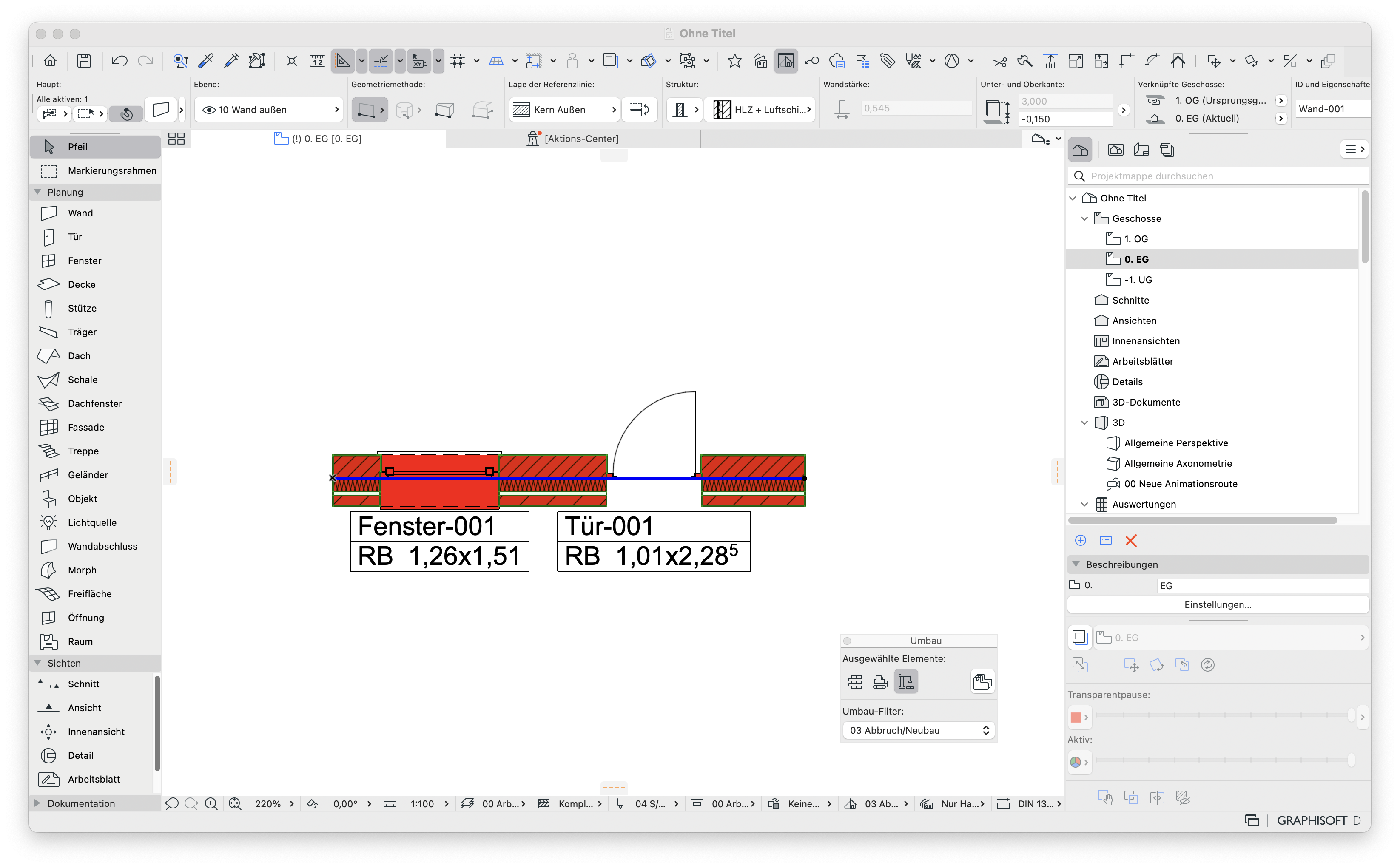Click the Transparentpause red color swatch
This screenshot has width=1400, height=868.
[x=1076, y=717]
